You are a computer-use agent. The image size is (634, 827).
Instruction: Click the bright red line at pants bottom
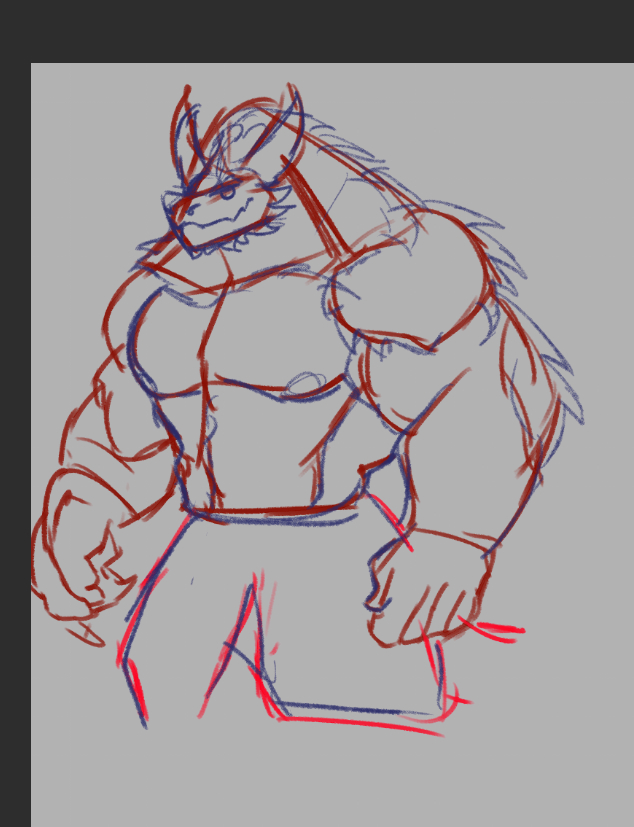click(x=360, y=722)
